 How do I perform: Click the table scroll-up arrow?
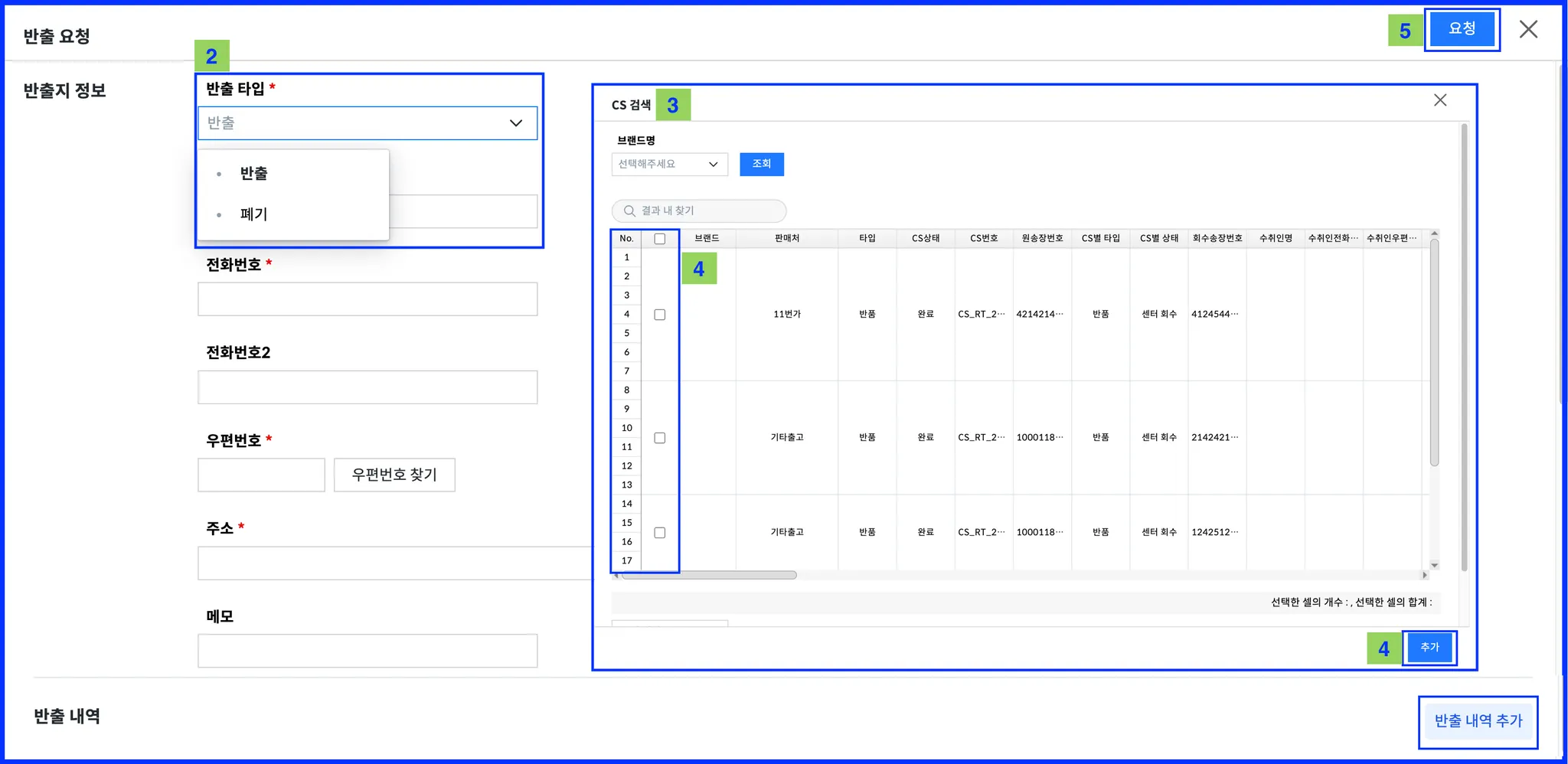(1434, 233)
